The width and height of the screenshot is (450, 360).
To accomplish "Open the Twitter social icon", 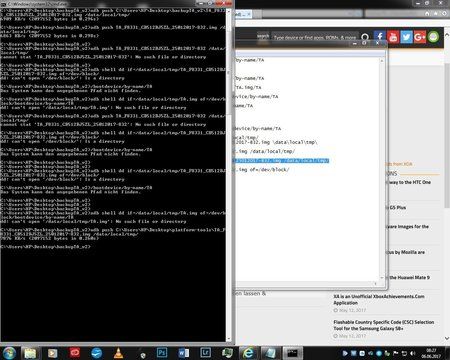I will [406, 37].
